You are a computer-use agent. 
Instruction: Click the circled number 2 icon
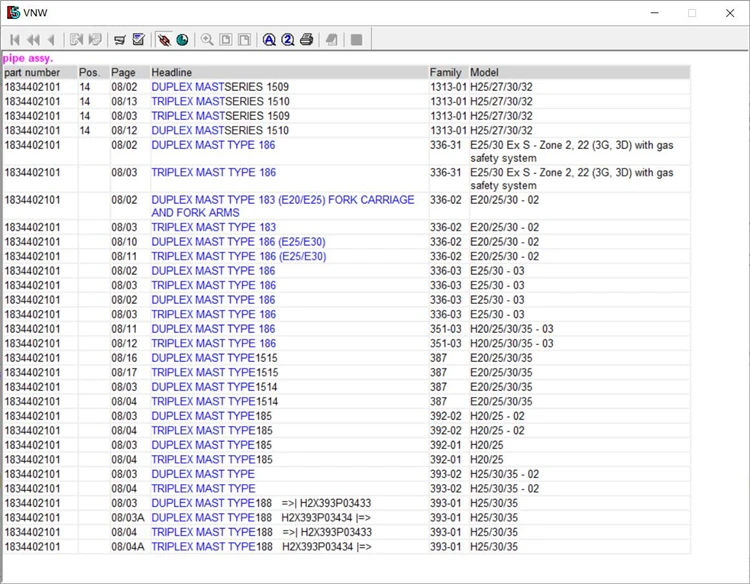tap(287, 40)
